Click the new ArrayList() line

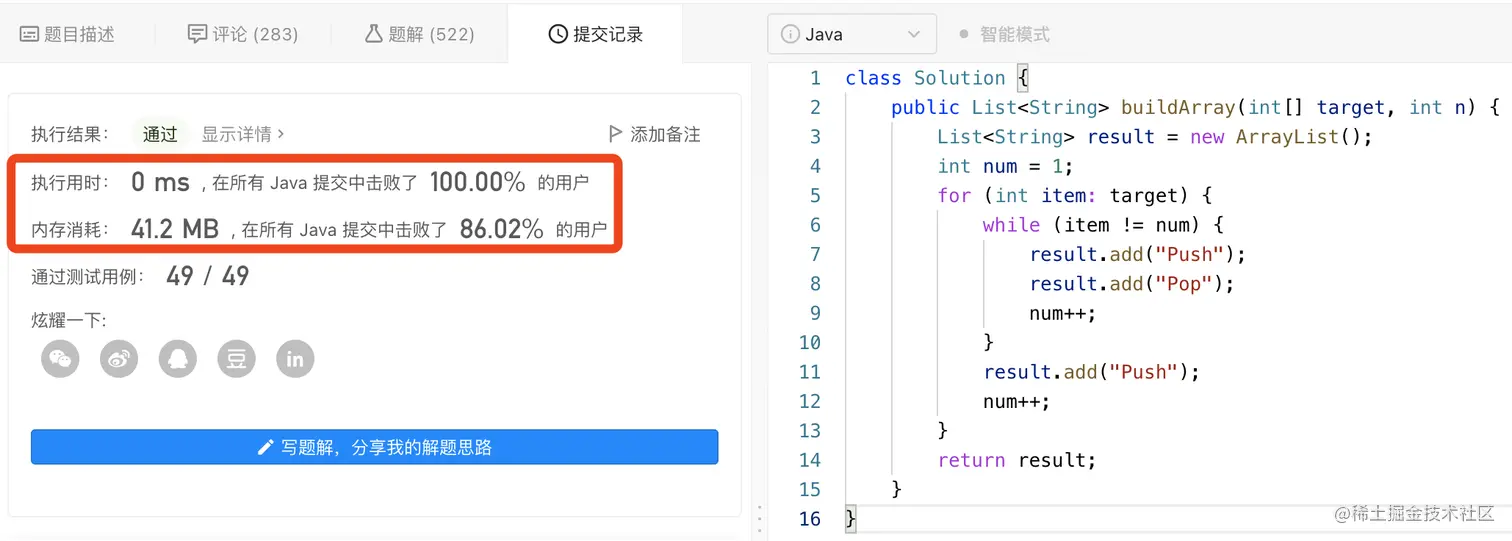pyautogui.click(x=1155, y=136)
